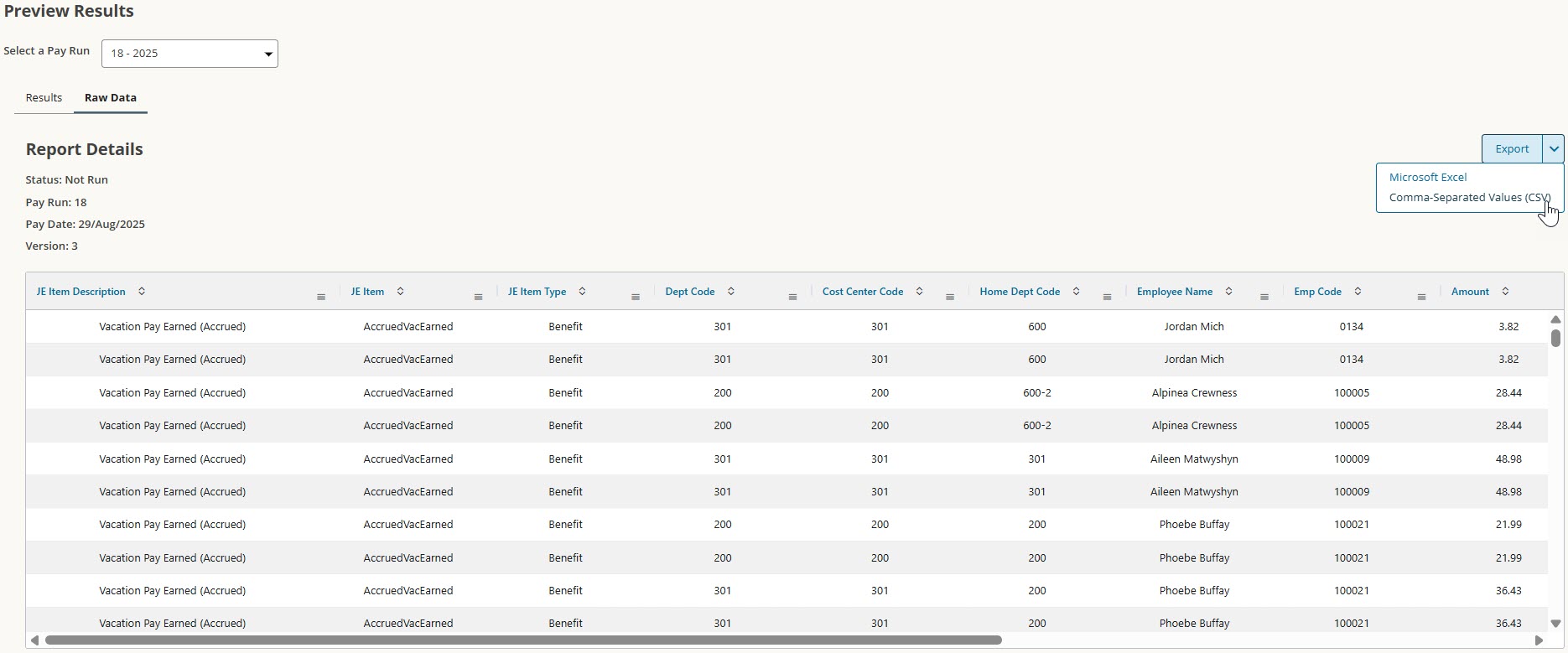This screenshot has width=1568, height=653.
Task: Switch to the Results tab
Action: 44,97
